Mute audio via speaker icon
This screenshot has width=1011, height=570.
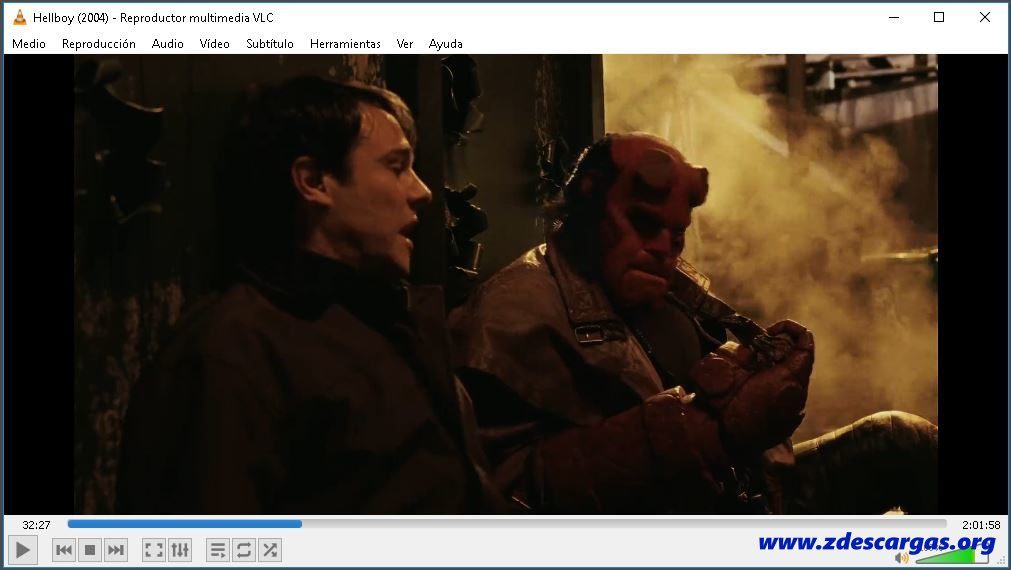pyautogui.click(x=902, y=558)
